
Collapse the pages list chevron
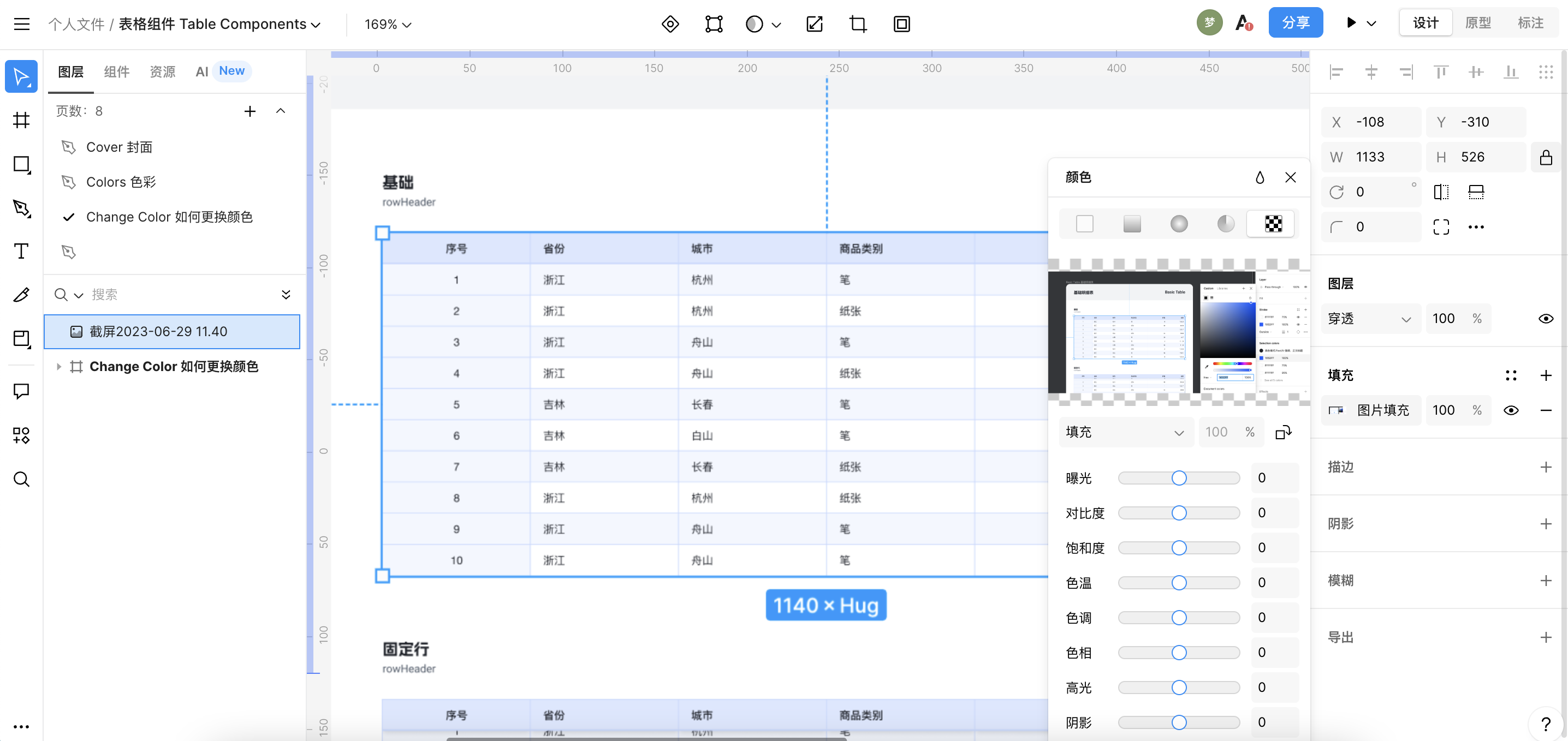point(281,111)
